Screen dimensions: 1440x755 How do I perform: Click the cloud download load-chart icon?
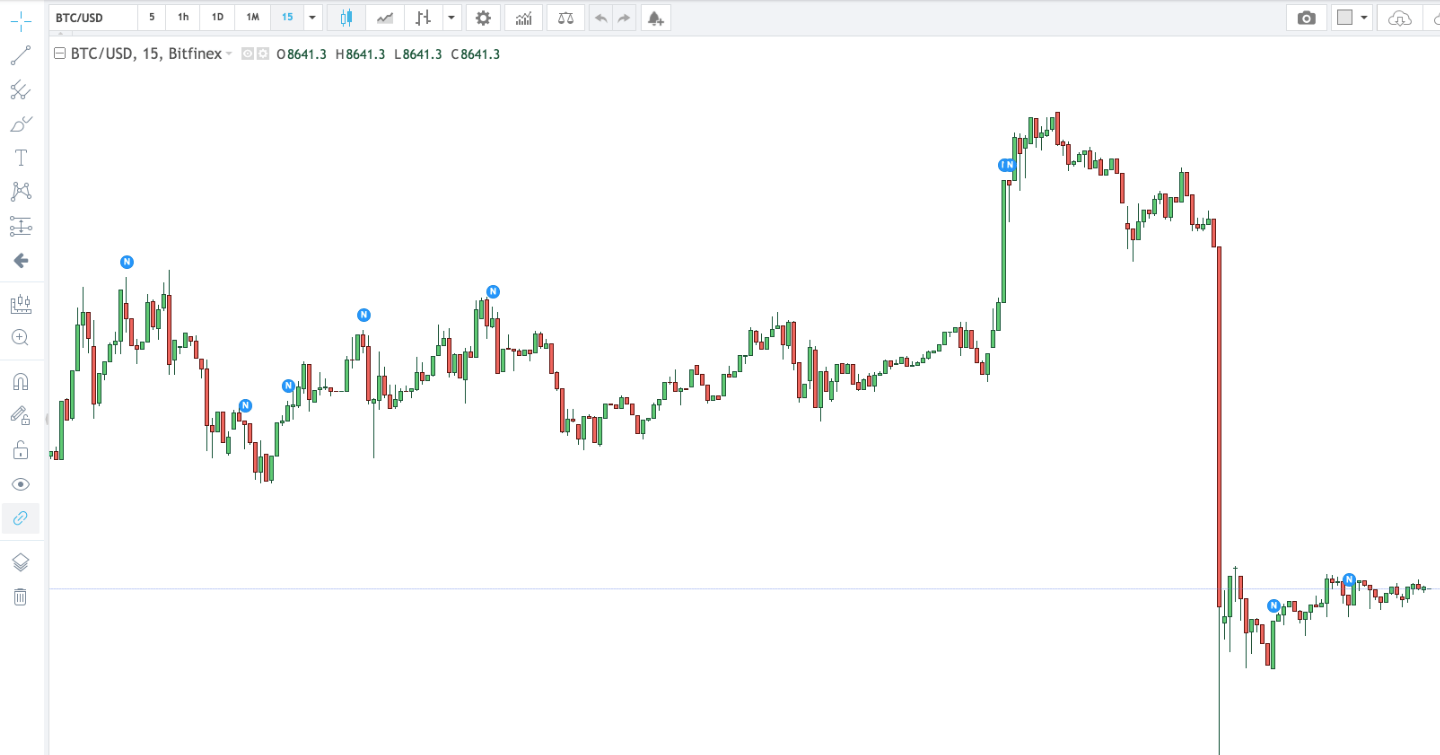coord(1400,17)
